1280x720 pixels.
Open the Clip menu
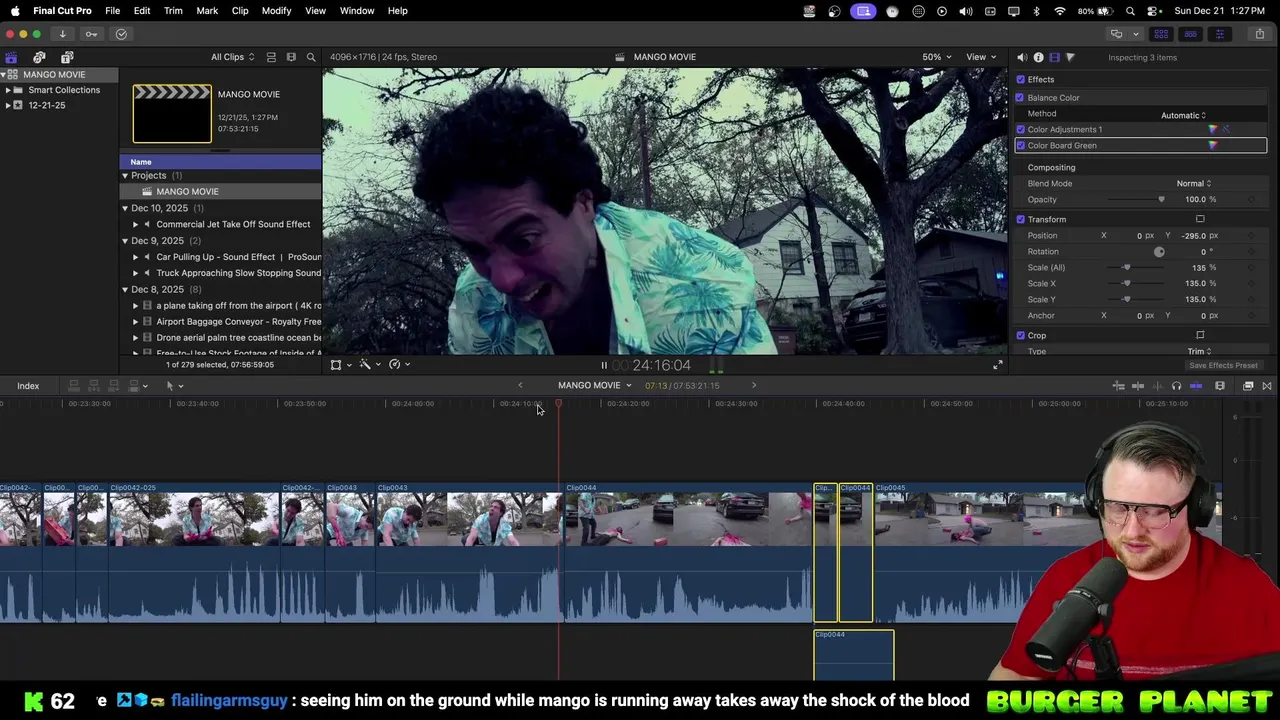point(240,11)
